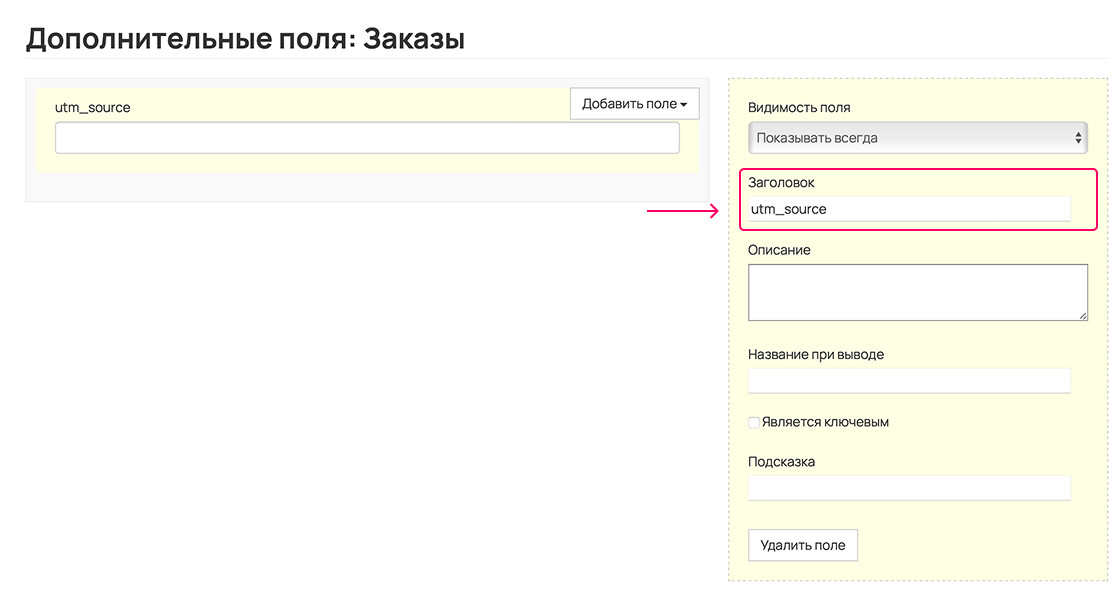Click the "Подсказка" label text
The height and width of the screenshot is (594, 1120).
tap(781, 462)
